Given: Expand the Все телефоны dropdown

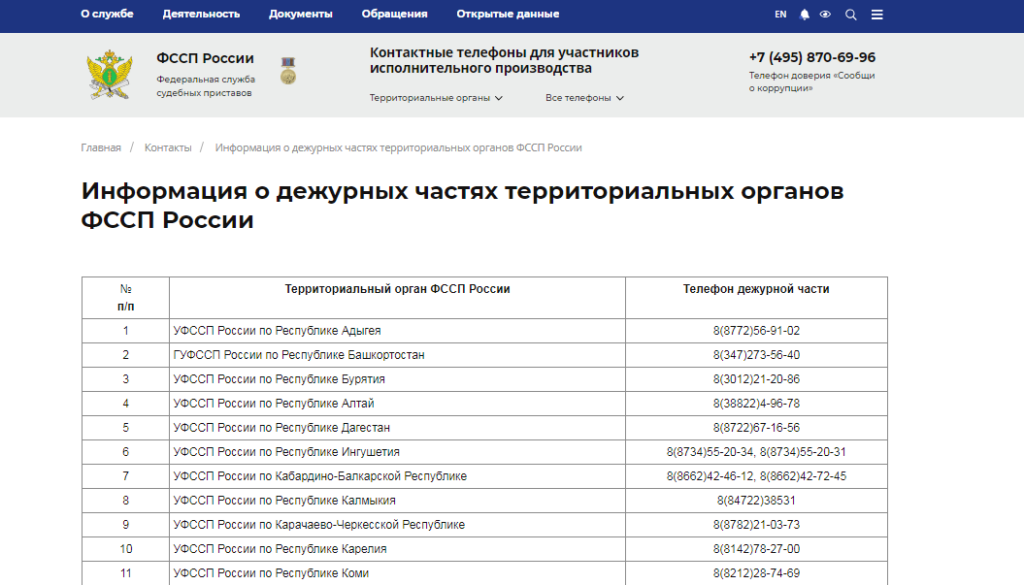Looking at the screenshot, I should point(584,98).
